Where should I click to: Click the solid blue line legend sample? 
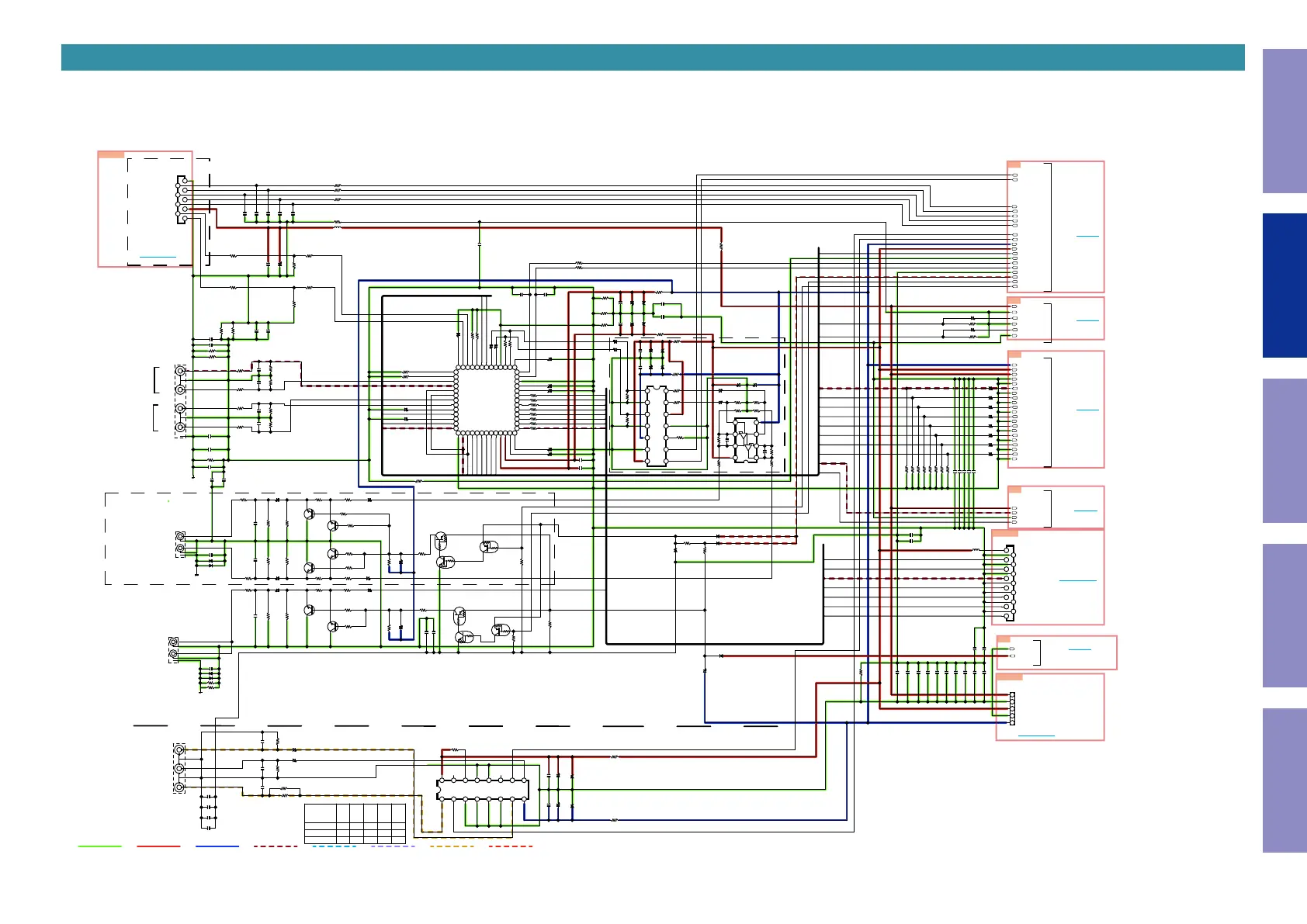(217, 846)
